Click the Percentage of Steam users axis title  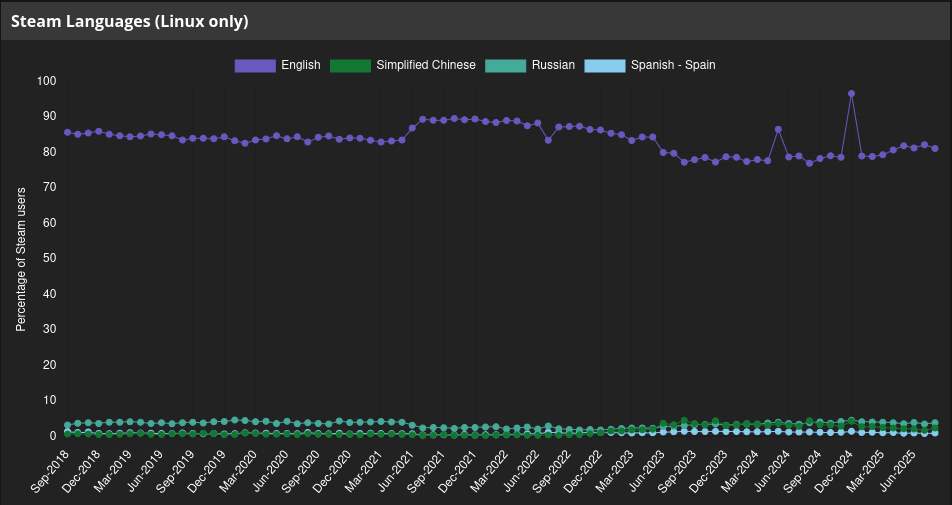(x=21, y=259)
